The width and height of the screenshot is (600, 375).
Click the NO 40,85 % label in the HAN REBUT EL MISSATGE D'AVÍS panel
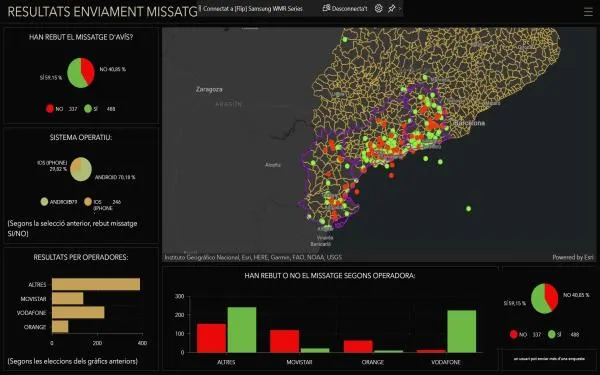(x=112, y=69)
